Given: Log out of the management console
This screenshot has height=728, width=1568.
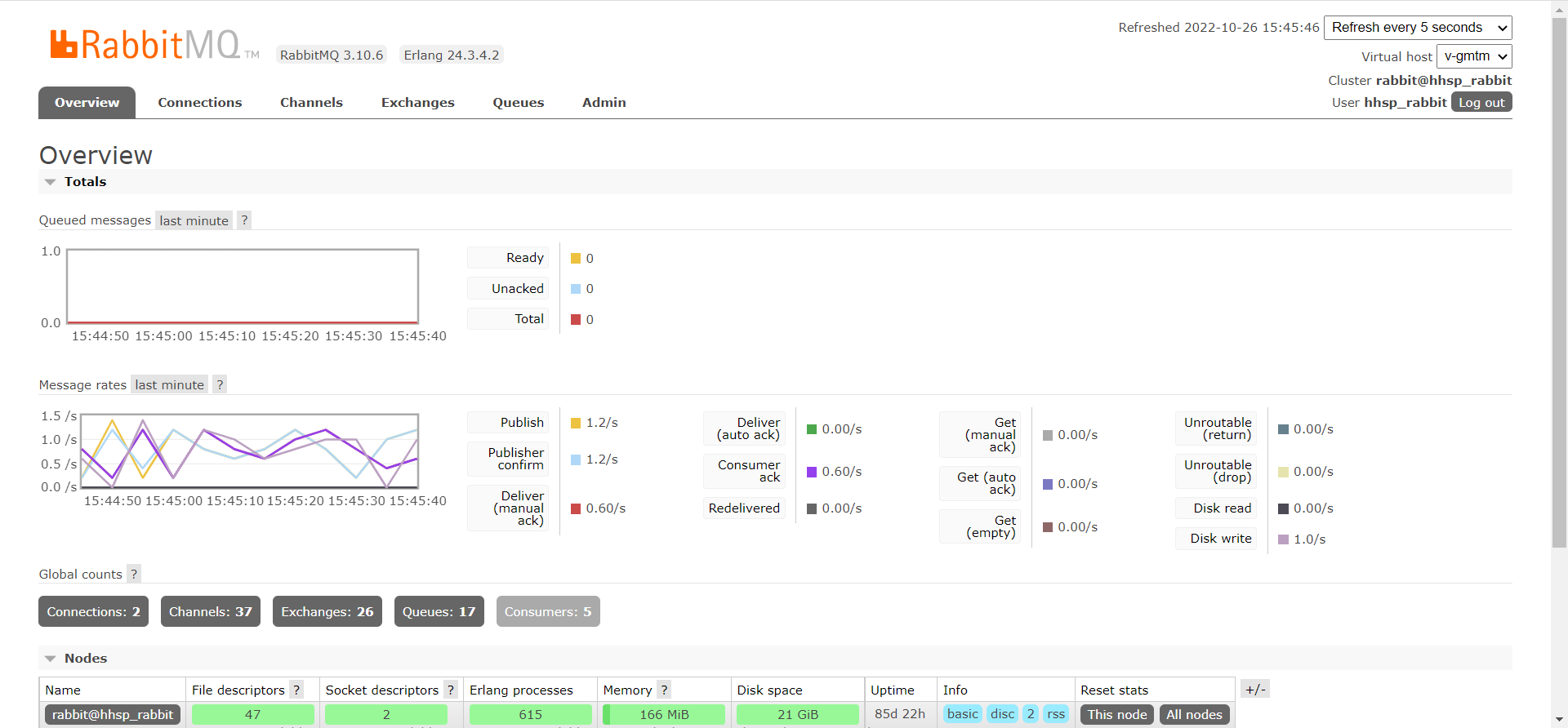Looking at the screenshot, I should (1481, 102).
